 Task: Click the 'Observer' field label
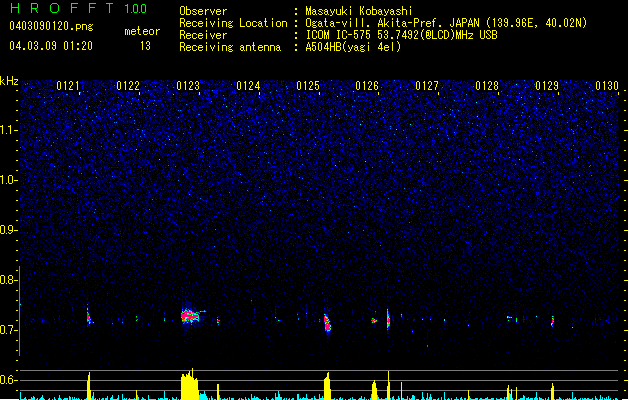[x=203, y=11]
